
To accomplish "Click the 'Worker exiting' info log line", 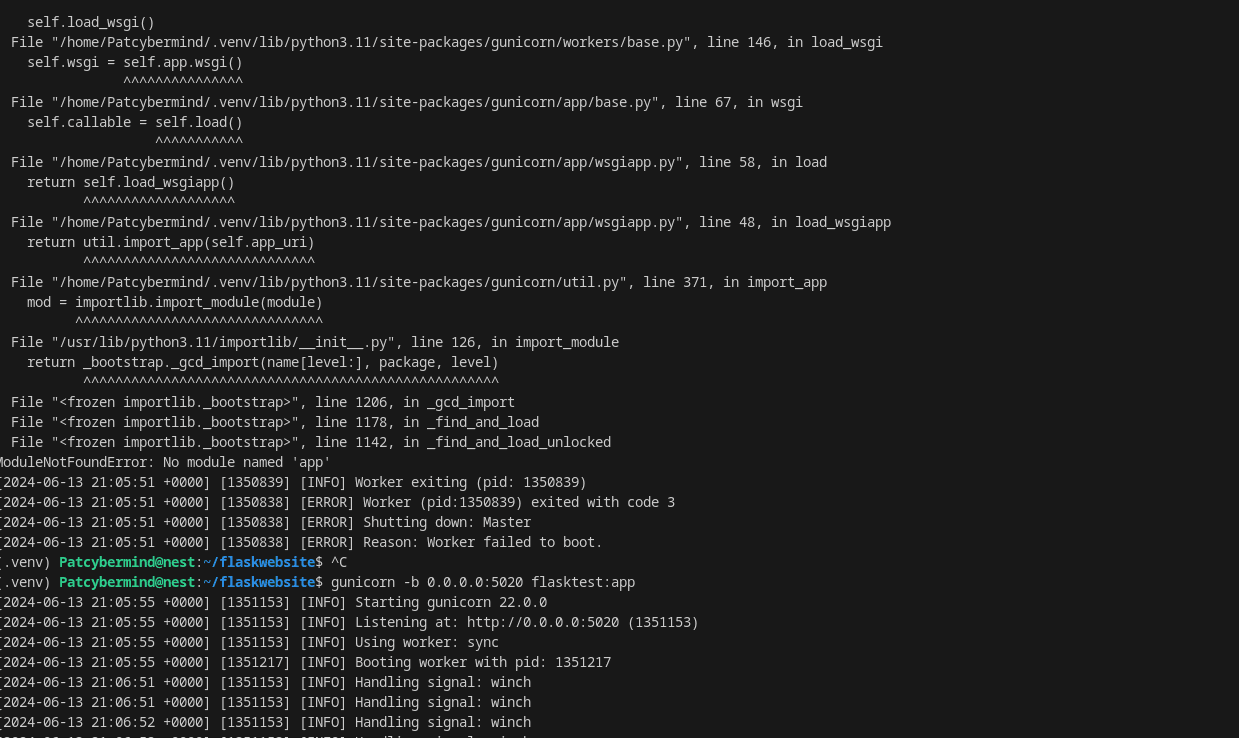I will (x=292, y=482).
